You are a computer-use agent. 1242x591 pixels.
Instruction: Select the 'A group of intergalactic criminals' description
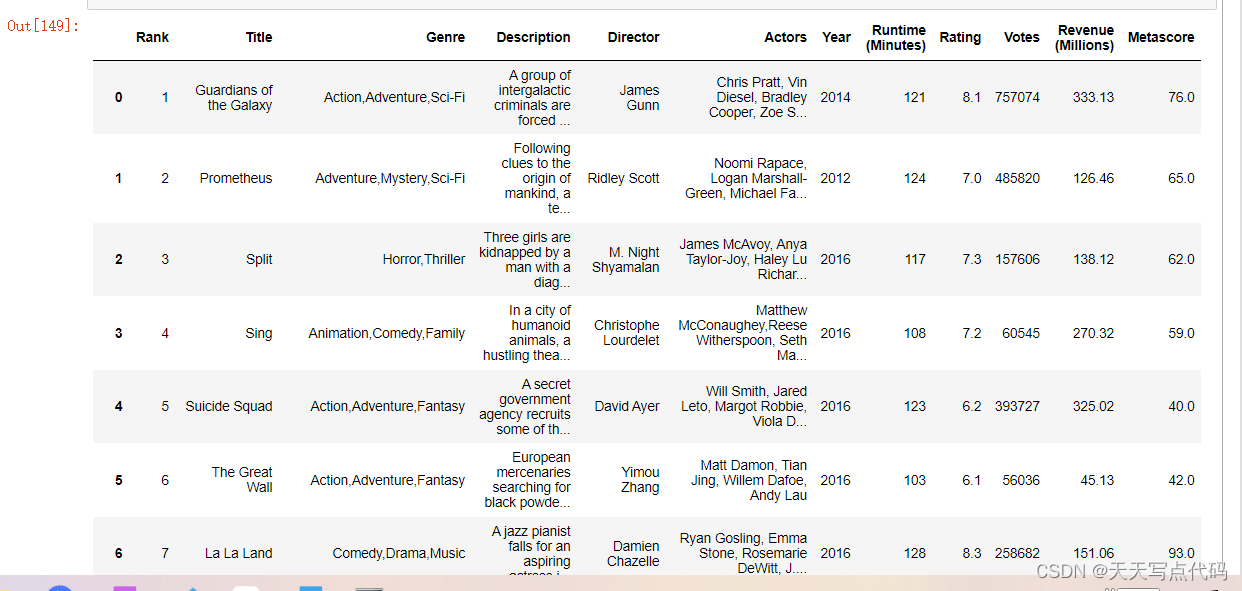(x=532, y=98)
